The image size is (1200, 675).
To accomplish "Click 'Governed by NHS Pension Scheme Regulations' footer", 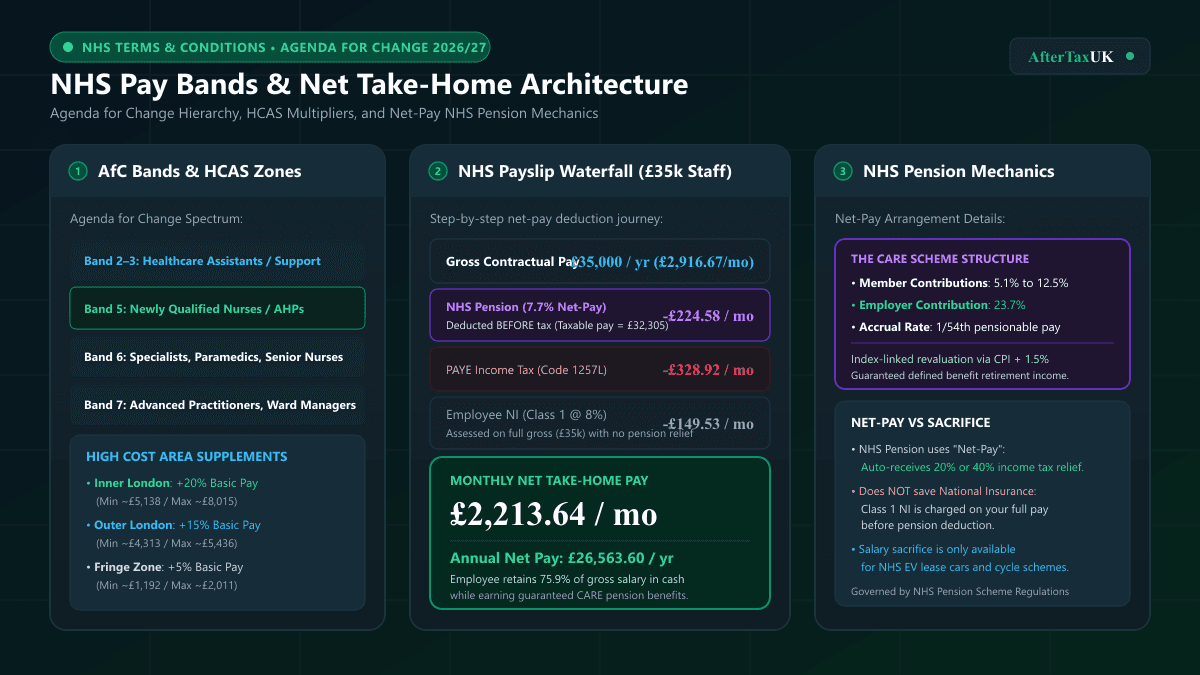I will tap(960, 591).
